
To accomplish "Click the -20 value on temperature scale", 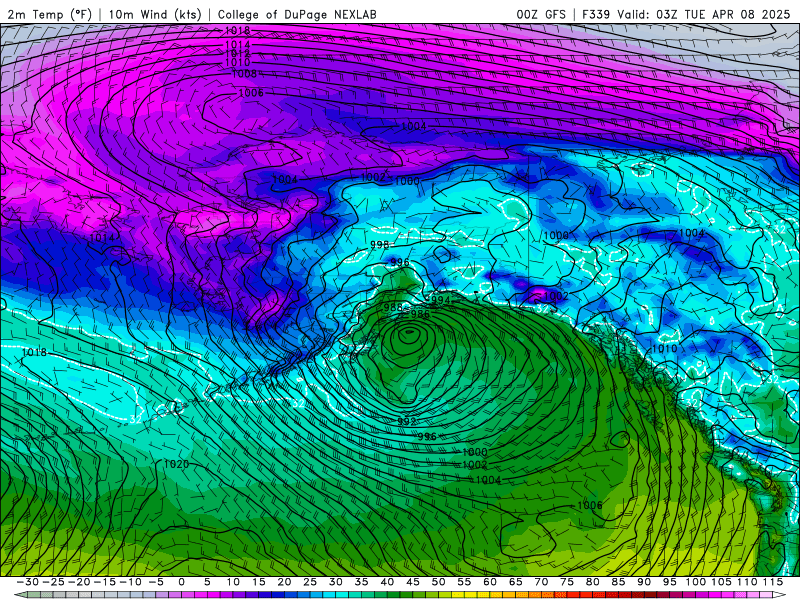I will click(x=79, y=582).
